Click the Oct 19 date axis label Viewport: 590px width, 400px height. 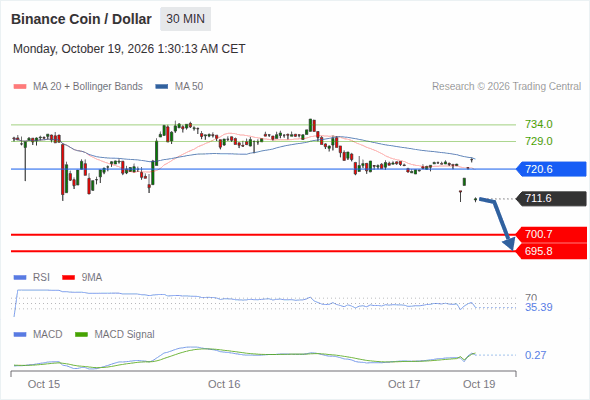tap(479, 384)
